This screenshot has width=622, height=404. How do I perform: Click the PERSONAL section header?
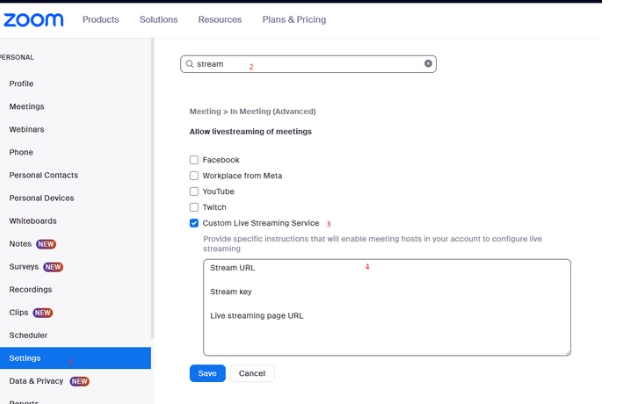(x=17, y=58)
